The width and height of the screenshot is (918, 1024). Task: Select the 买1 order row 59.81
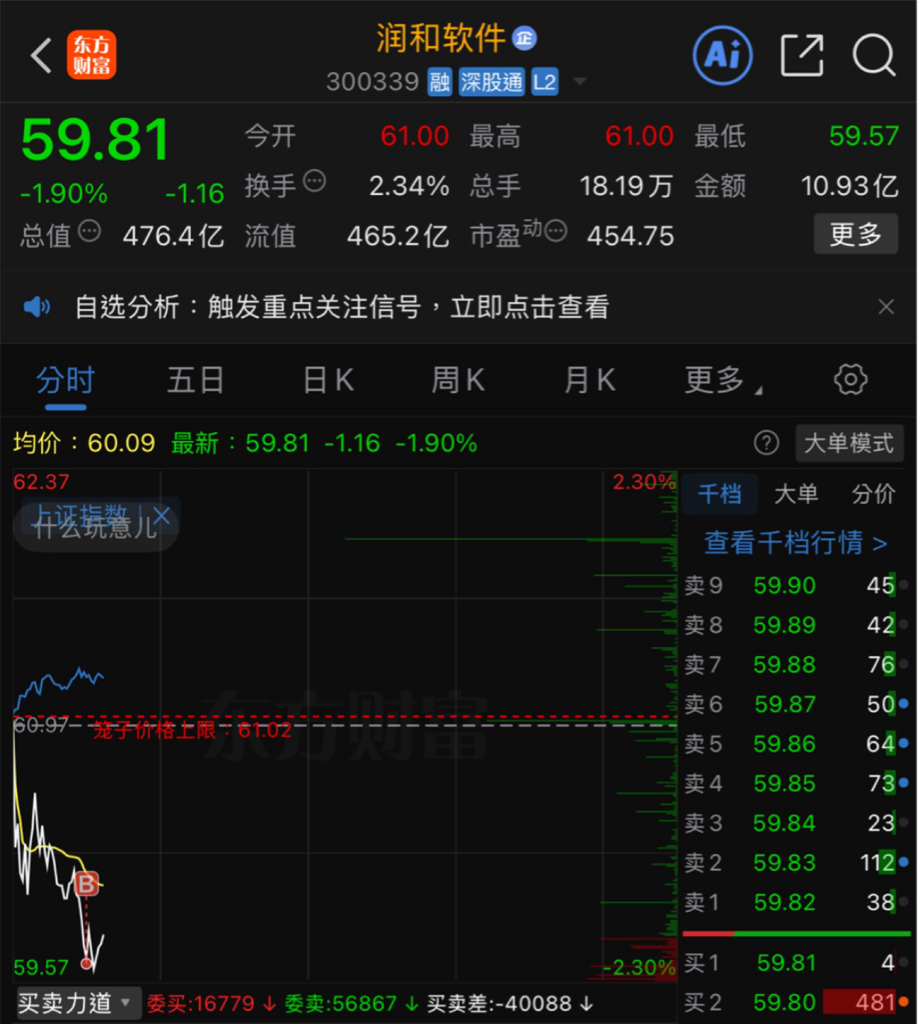coord(796,963)
